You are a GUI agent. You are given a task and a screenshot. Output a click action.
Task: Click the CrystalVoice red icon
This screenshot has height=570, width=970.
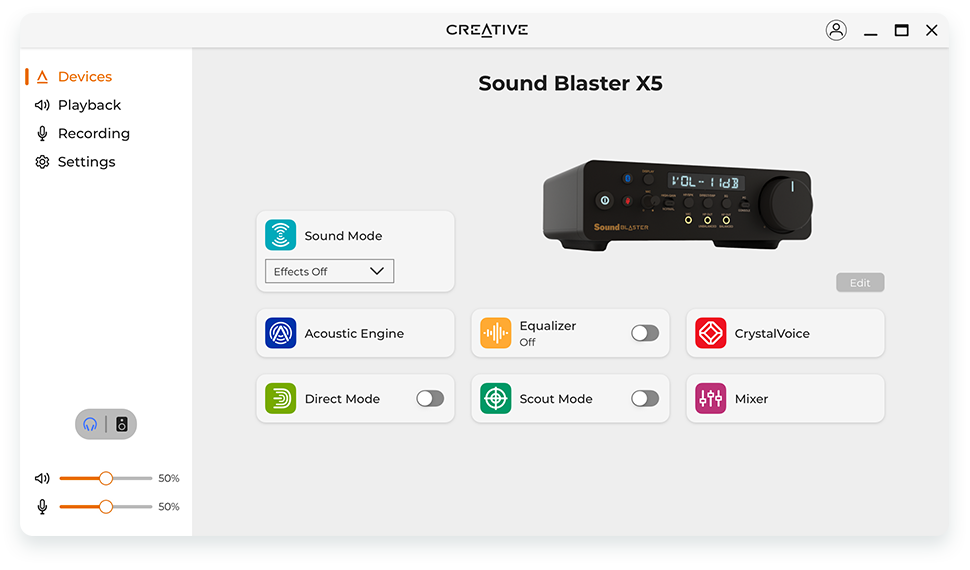[x=711, y=334]
